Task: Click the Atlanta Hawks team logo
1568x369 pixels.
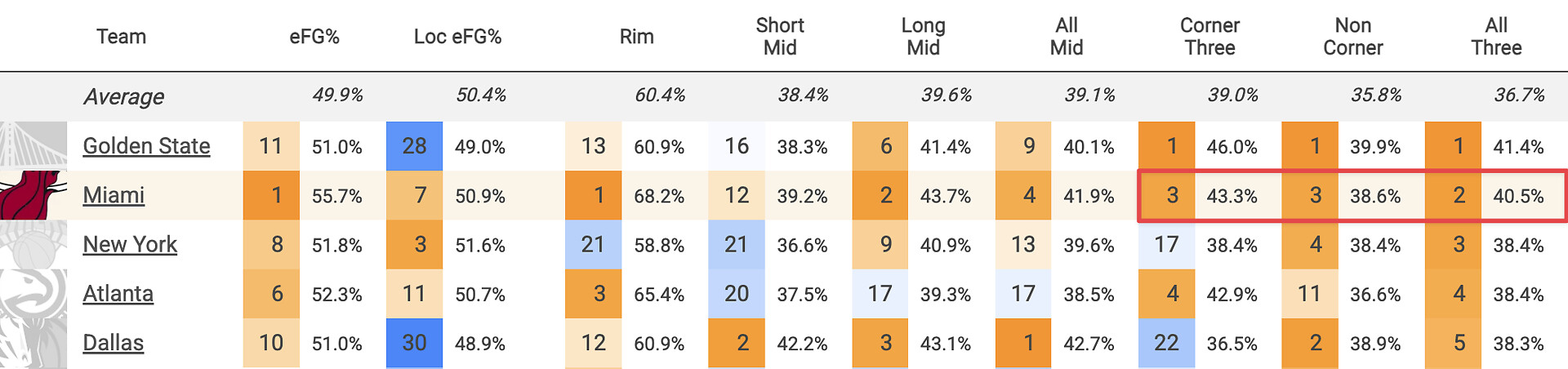Action: click(33, 293)
